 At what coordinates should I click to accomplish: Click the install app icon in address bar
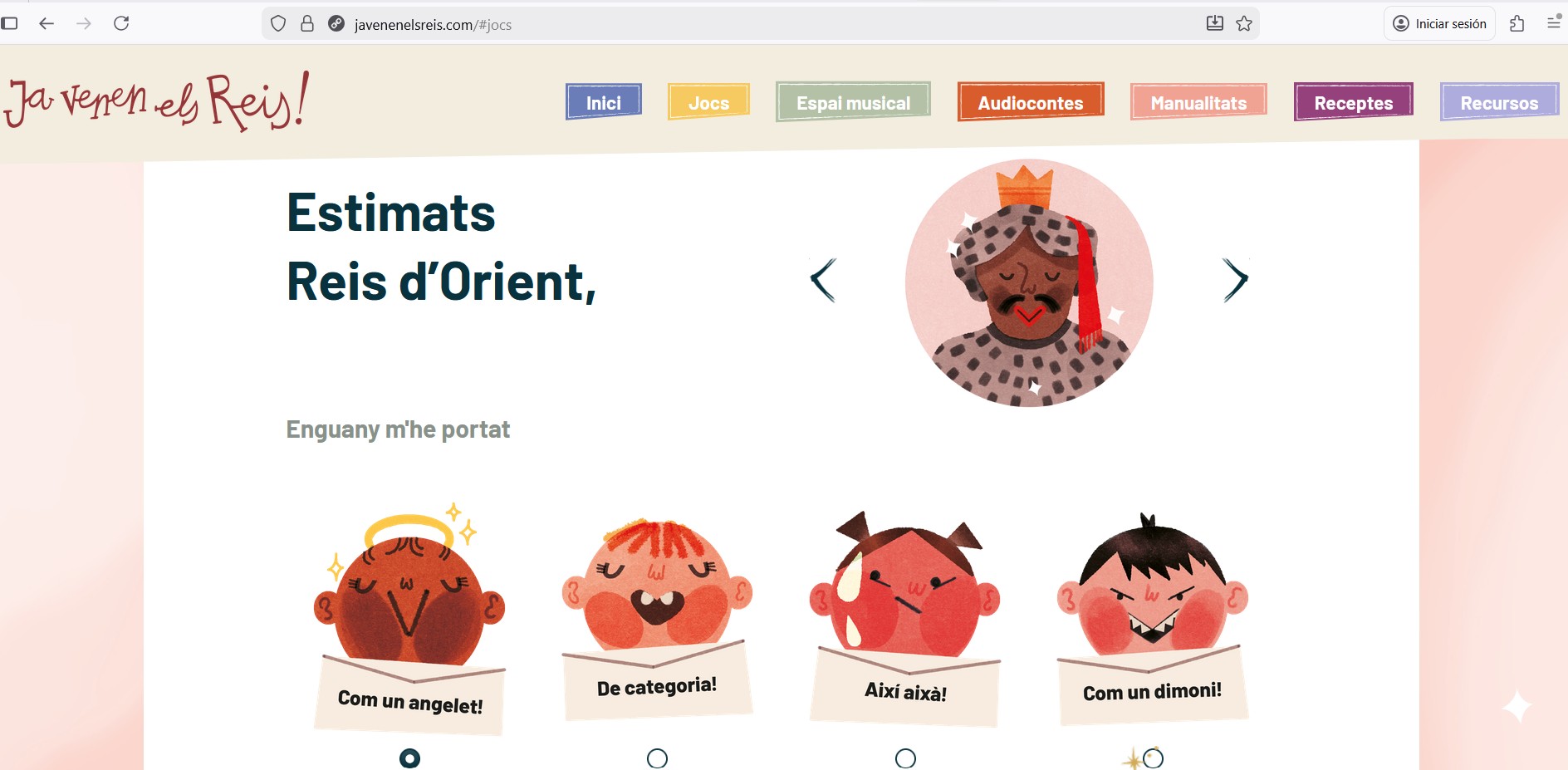[1215, 23]
